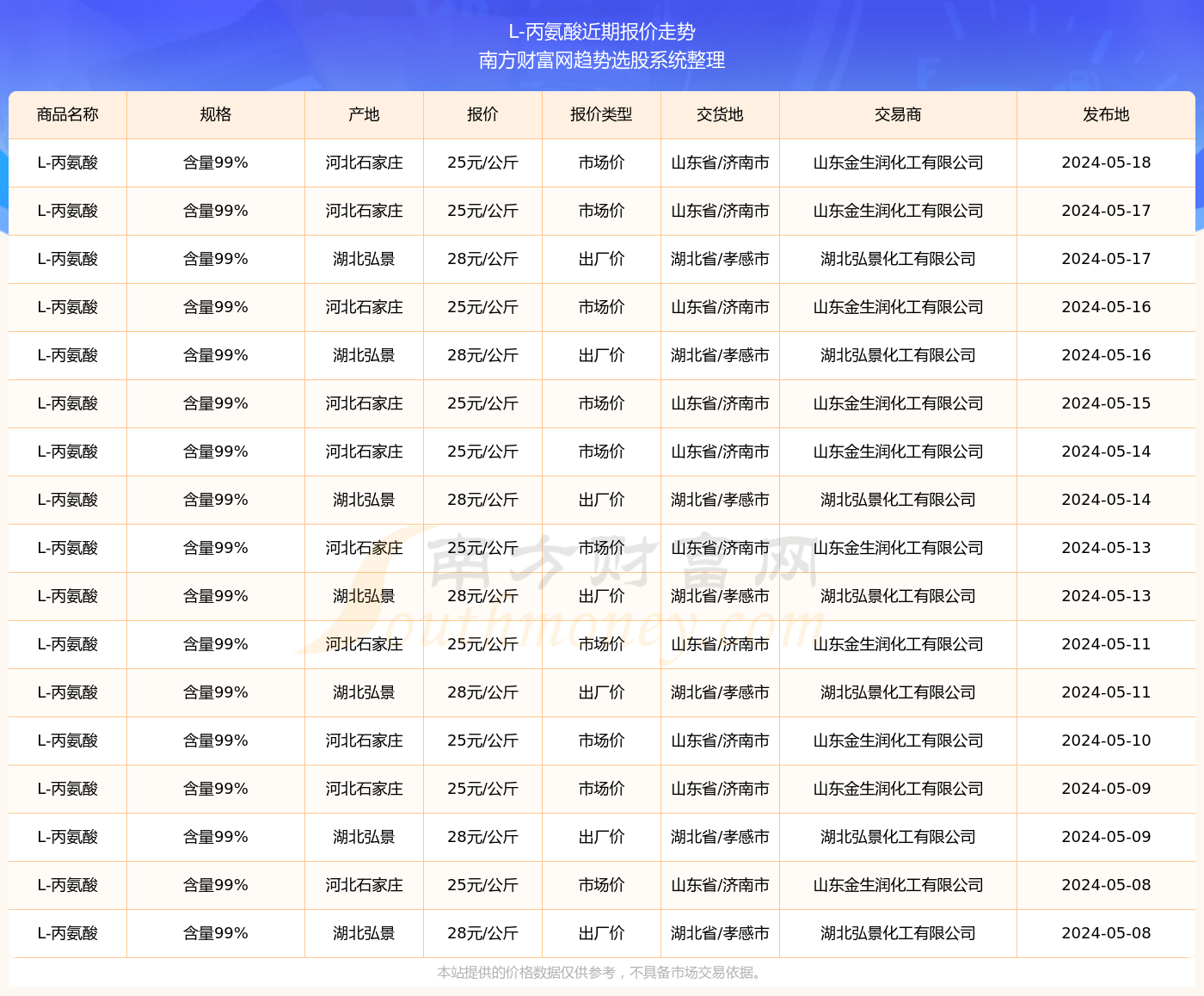
Task: Click "湖北弘景" origin in the 2024-05-14 row
Action: [364, 500]
